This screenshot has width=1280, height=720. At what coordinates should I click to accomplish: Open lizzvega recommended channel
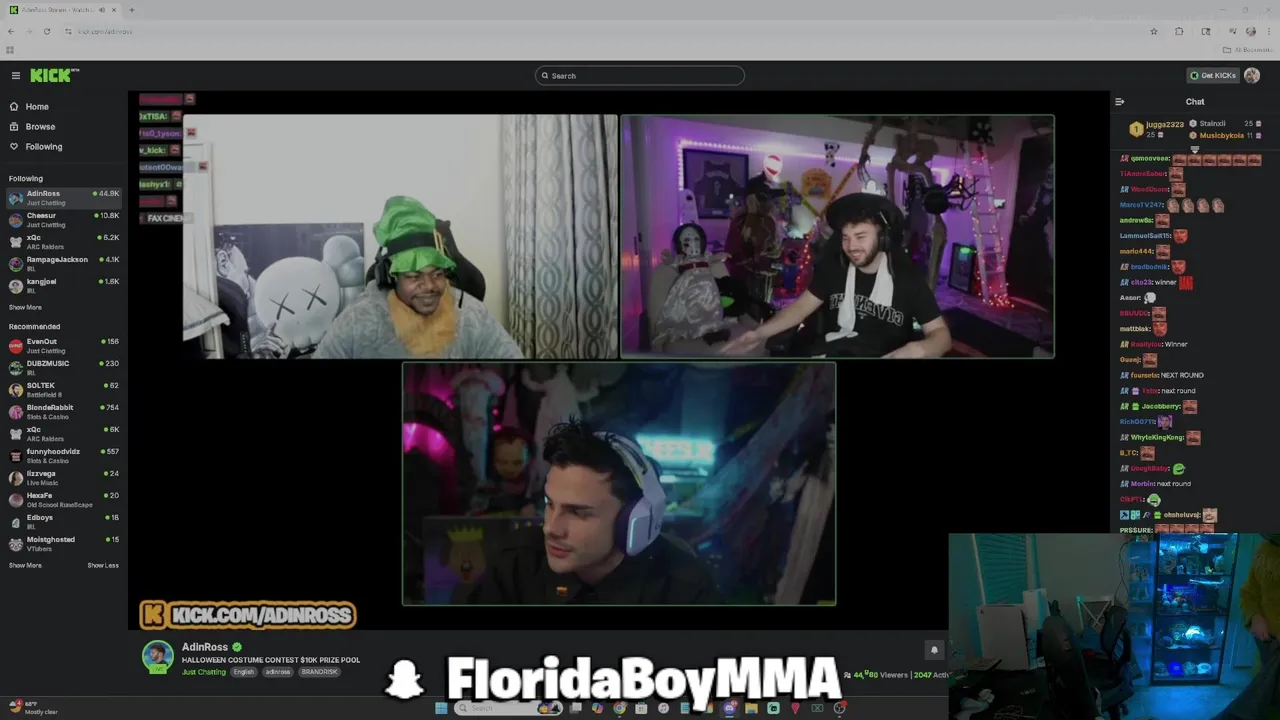point(64,477)
